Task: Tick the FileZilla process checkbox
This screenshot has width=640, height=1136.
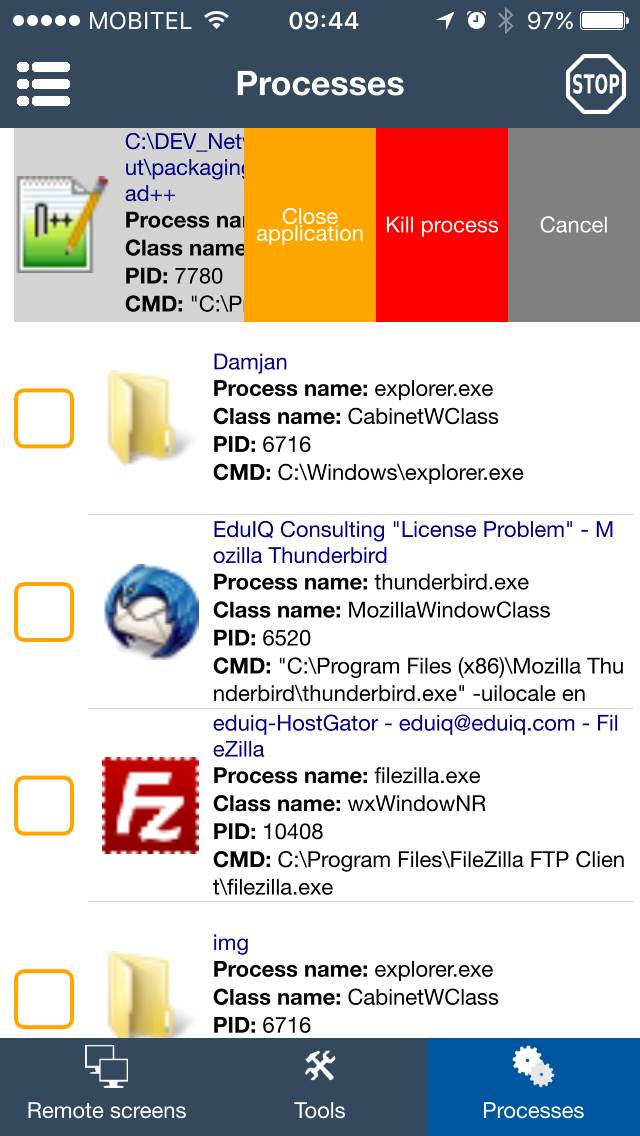Action: click(x=44, y=805)
